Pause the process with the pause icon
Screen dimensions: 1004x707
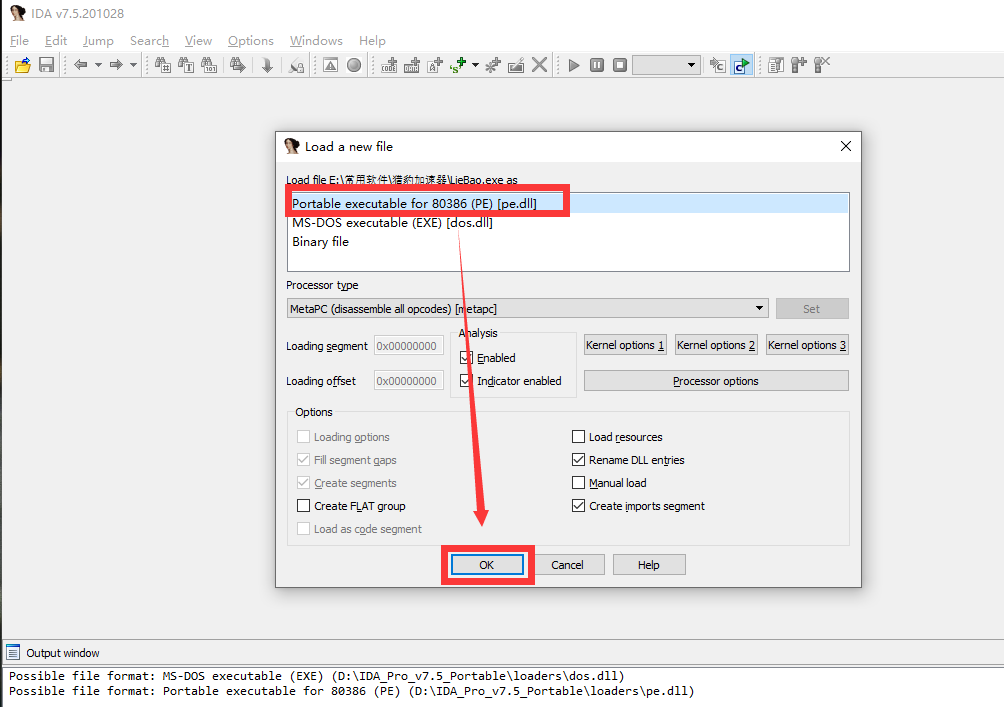pos(597,65)
